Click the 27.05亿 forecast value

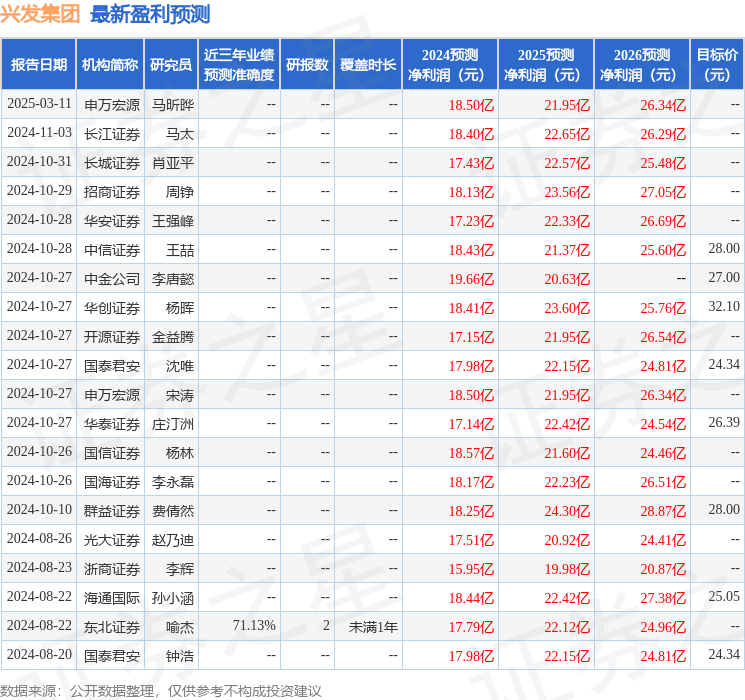click(x=663, y=192)
